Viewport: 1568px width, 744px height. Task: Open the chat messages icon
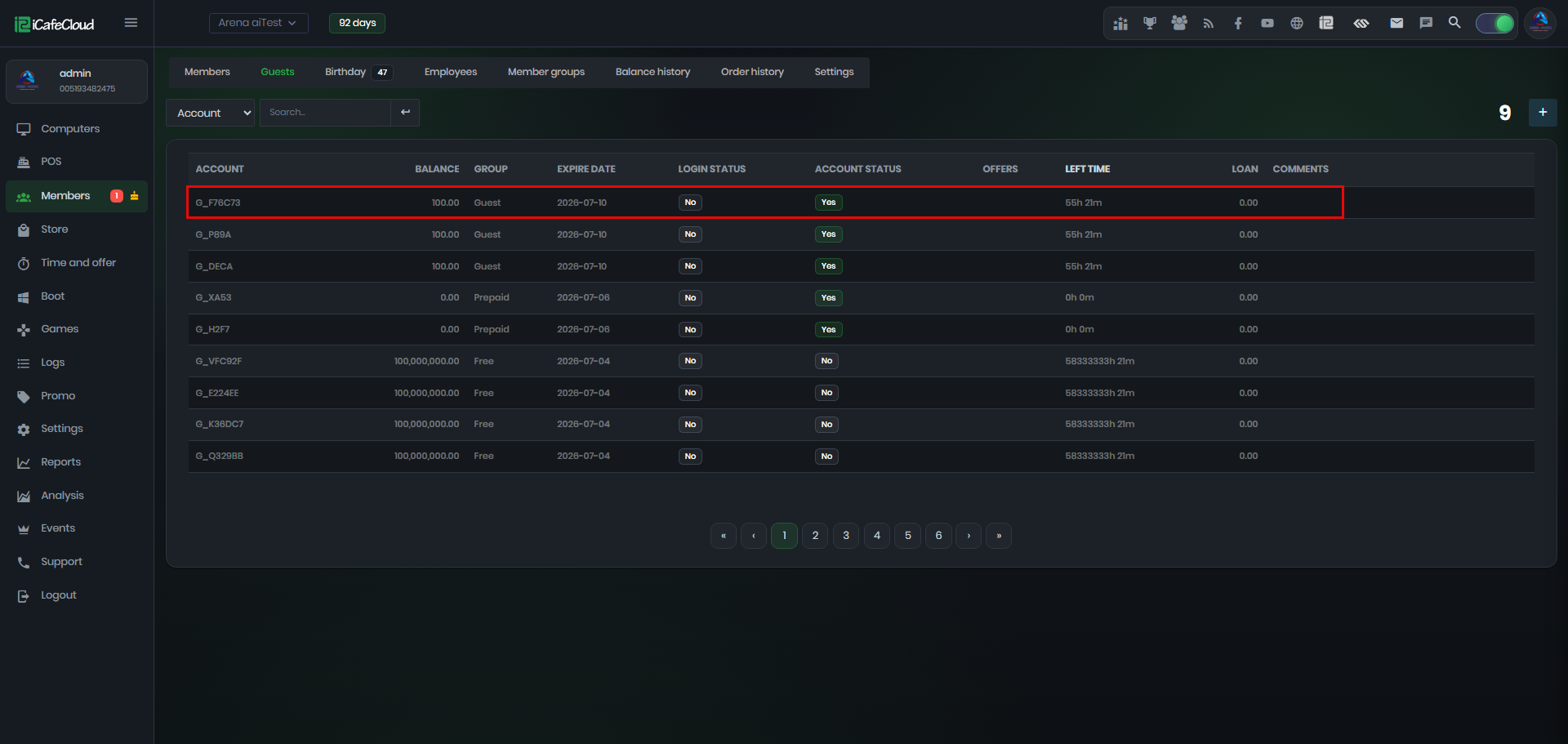pyautogui.click(x=1426, y=23)
